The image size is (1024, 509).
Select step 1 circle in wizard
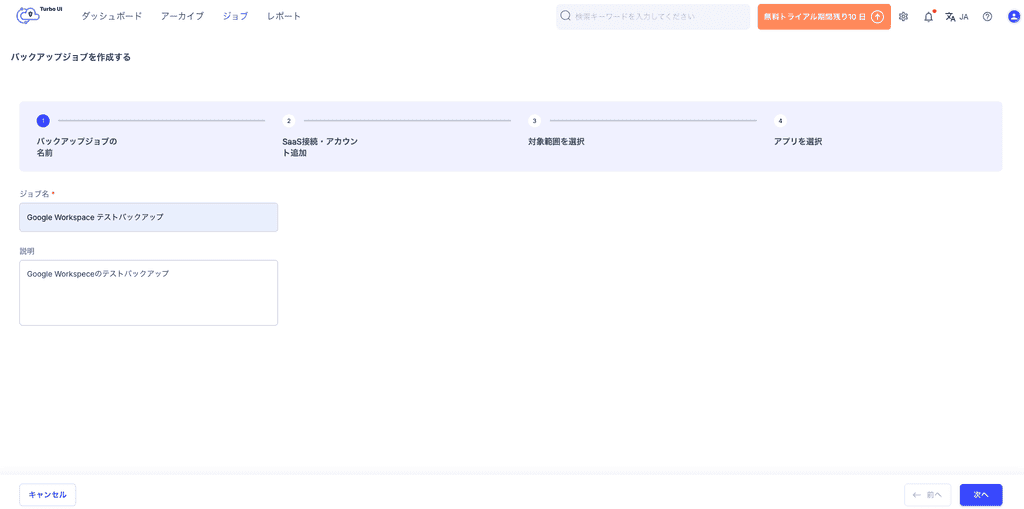pos(43,120)
